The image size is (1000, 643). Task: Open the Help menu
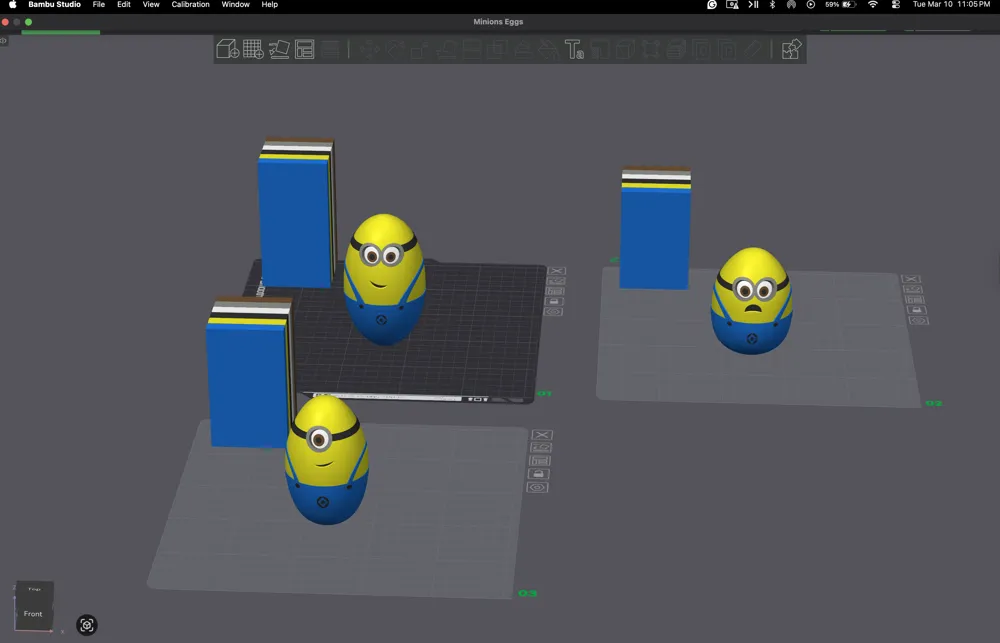point(270,4)
